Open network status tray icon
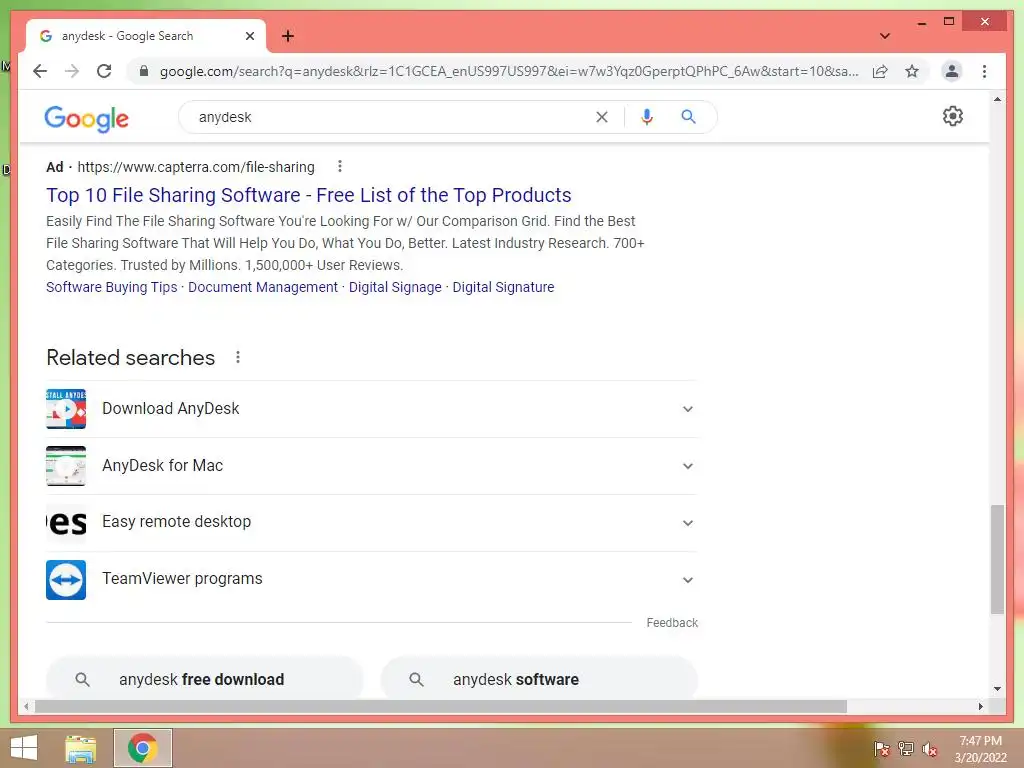1024x768 pixels. coord(906,748)
